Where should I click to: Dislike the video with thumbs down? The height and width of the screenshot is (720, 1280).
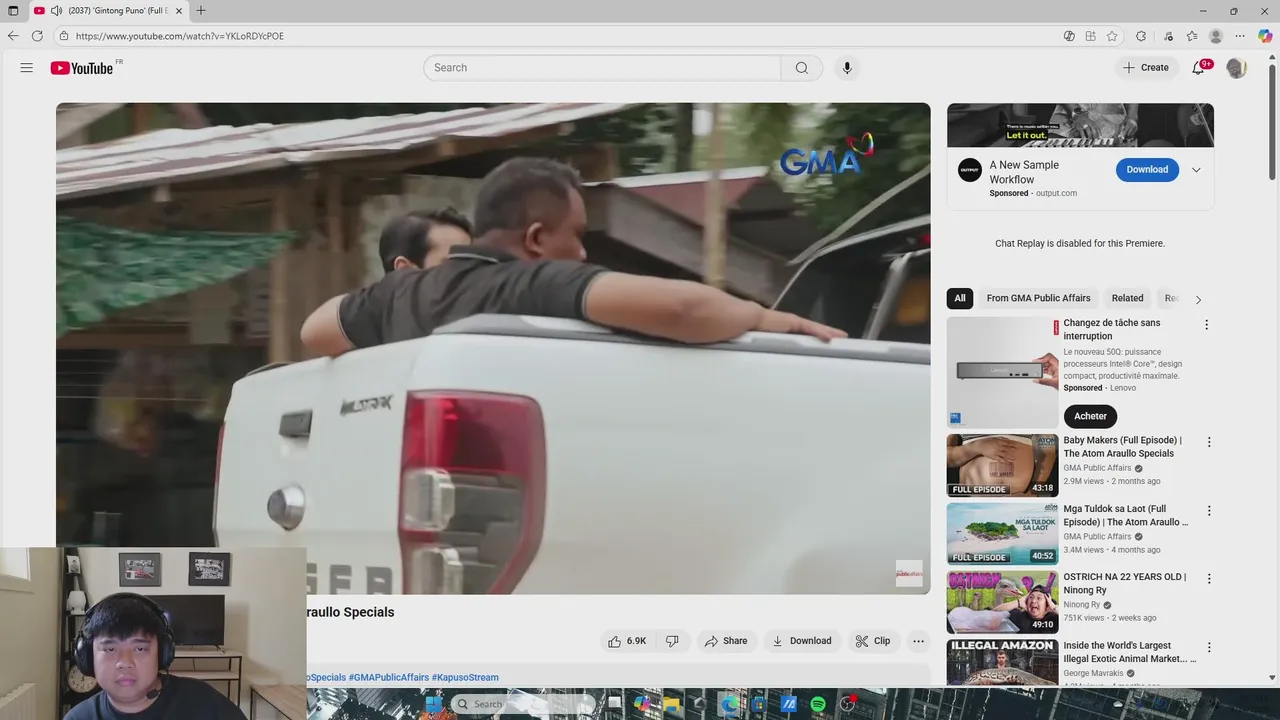click(x=672, y=641)
